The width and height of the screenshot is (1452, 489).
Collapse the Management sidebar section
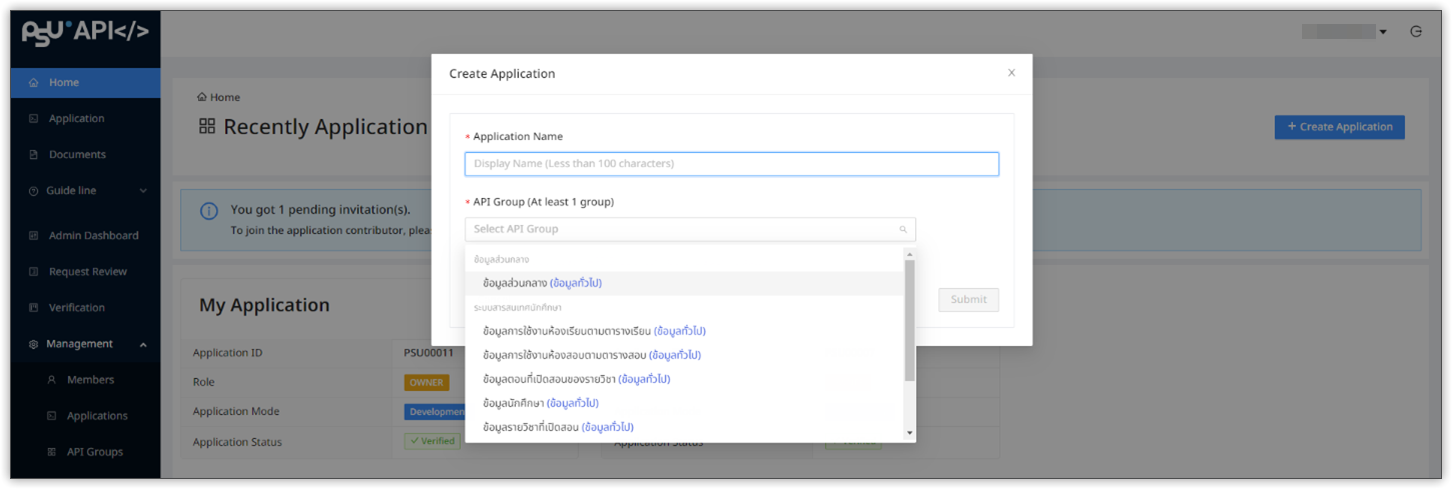point(142,344)
